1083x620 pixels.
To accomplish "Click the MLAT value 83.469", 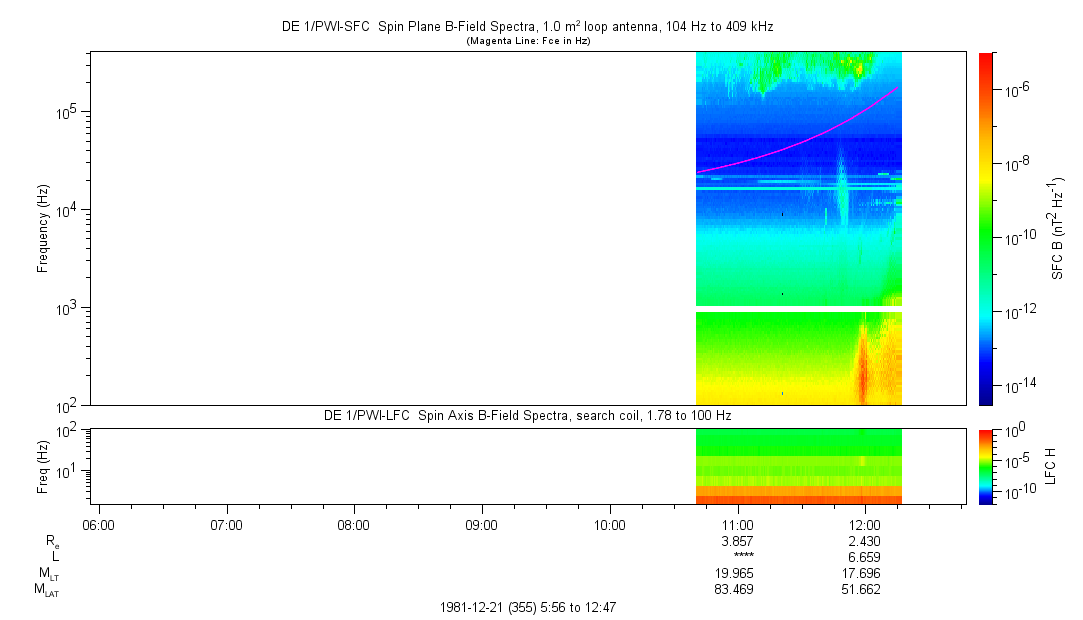I will (x=737, y=590).
